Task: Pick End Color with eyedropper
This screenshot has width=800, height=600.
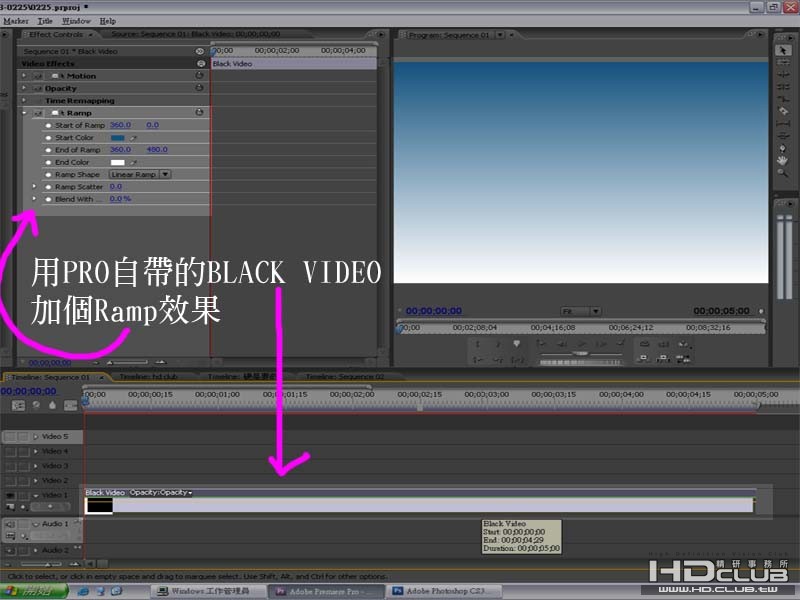Action: pyautogui.click(x=134, y=162)
